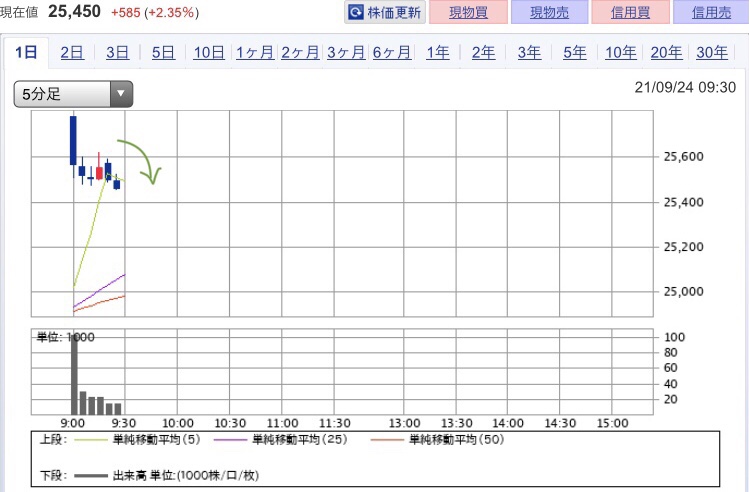
Task: Click the 単位: 1000 volume unit label
Action: pos(66,337)
